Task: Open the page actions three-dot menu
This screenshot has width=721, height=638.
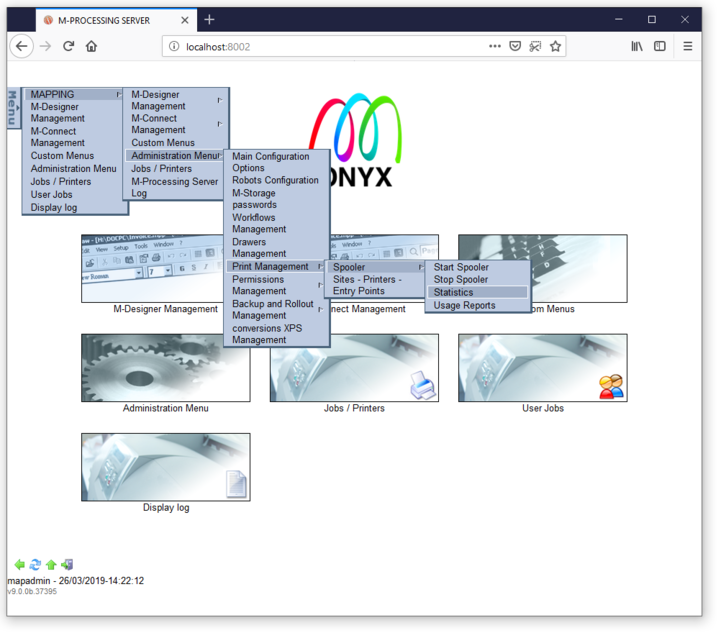Action: tap(495, 46)
